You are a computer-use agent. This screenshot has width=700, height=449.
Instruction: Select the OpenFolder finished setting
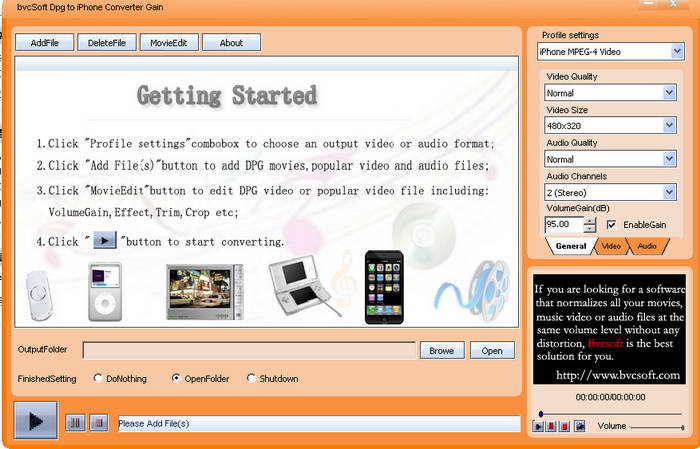click(x=176, y=378)
